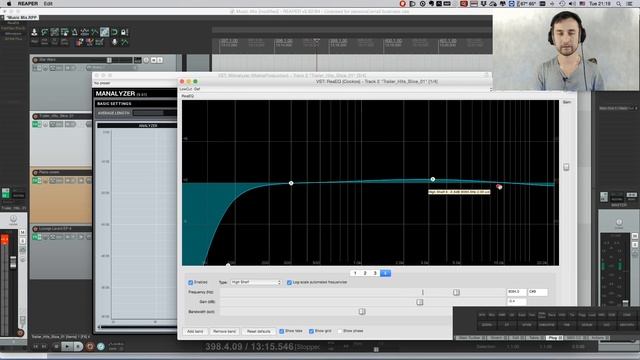Click the macOS volume icon
Viewport: 640px width, 360px height.
(x=572, y=4)
